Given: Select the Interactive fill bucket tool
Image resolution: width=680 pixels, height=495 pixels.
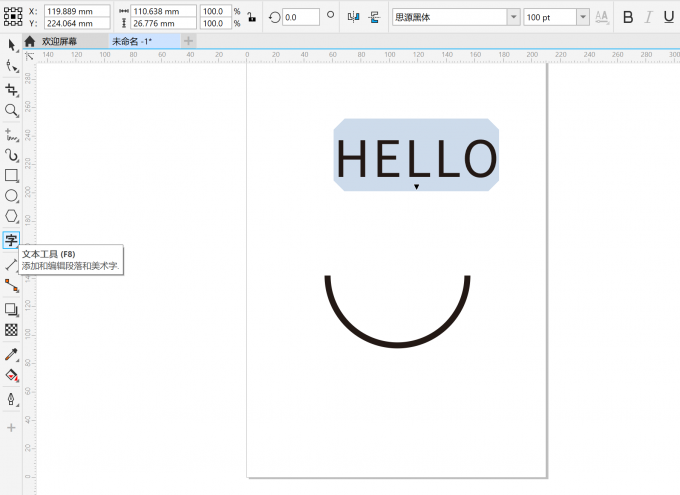Looking at the screenshot, I should pyautogui.click(x=11, y=375).
